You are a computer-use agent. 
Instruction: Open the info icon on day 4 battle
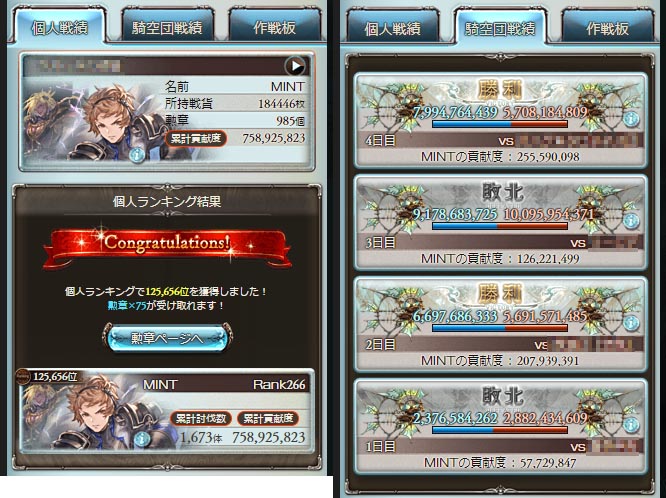tap(631, 119)
